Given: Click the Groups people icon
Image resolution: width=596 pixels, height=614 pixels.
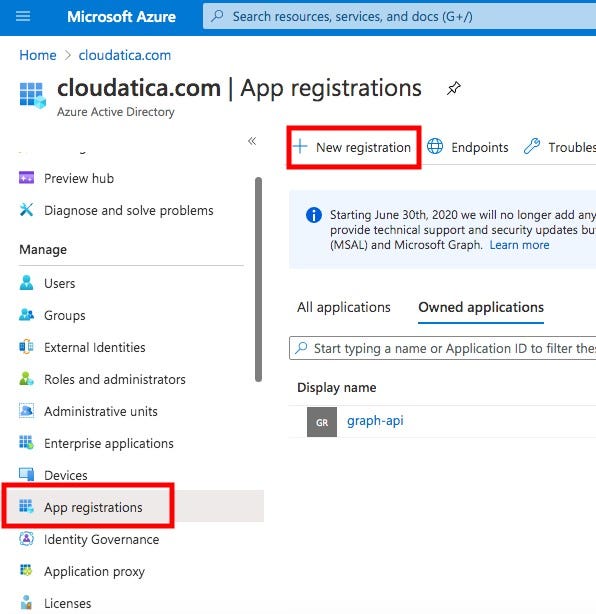Looking at the screenshot, I should click(x=26, y=314).
